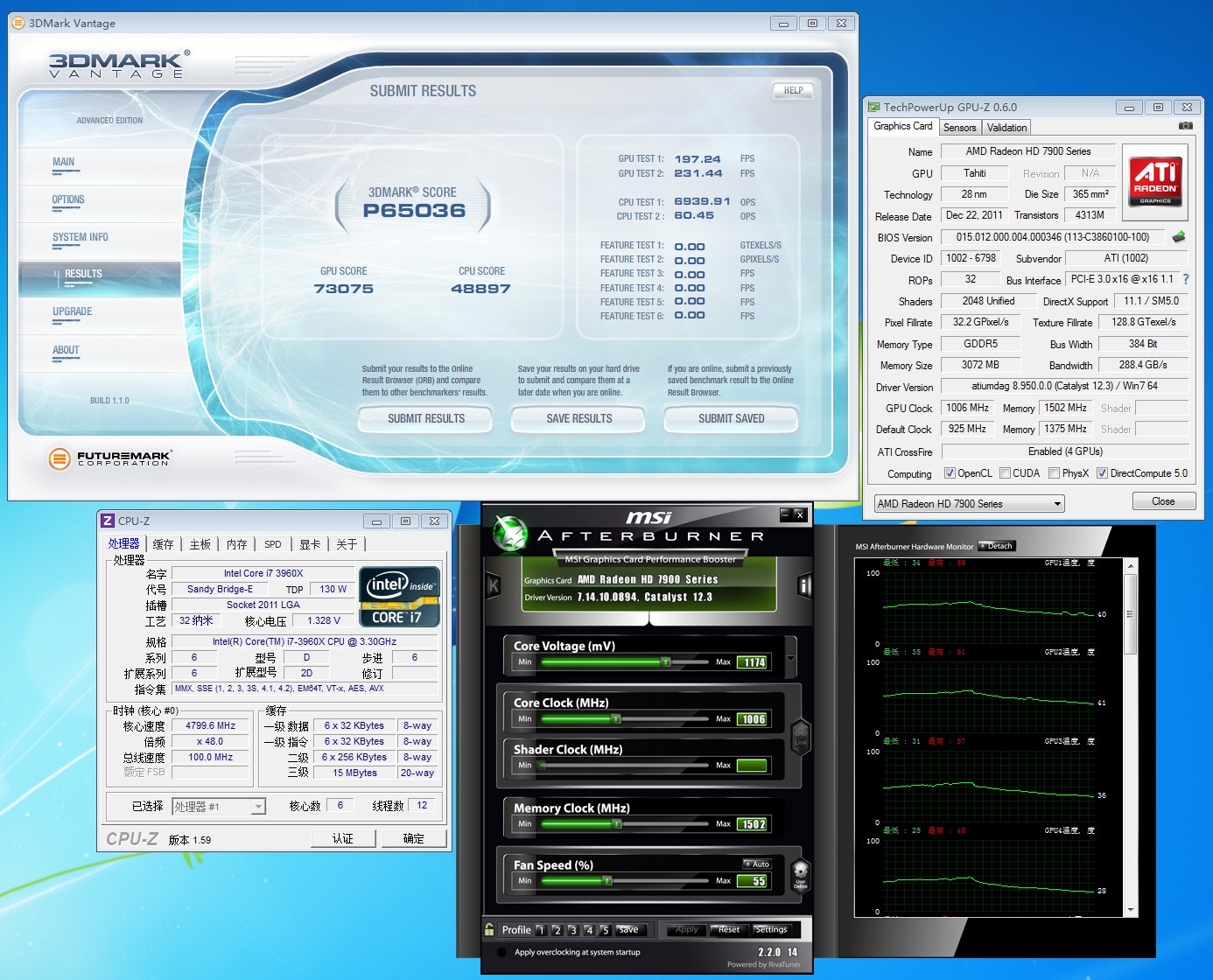Expand the Core Voltage arrow in Afterburner

(x=791, y=658)
